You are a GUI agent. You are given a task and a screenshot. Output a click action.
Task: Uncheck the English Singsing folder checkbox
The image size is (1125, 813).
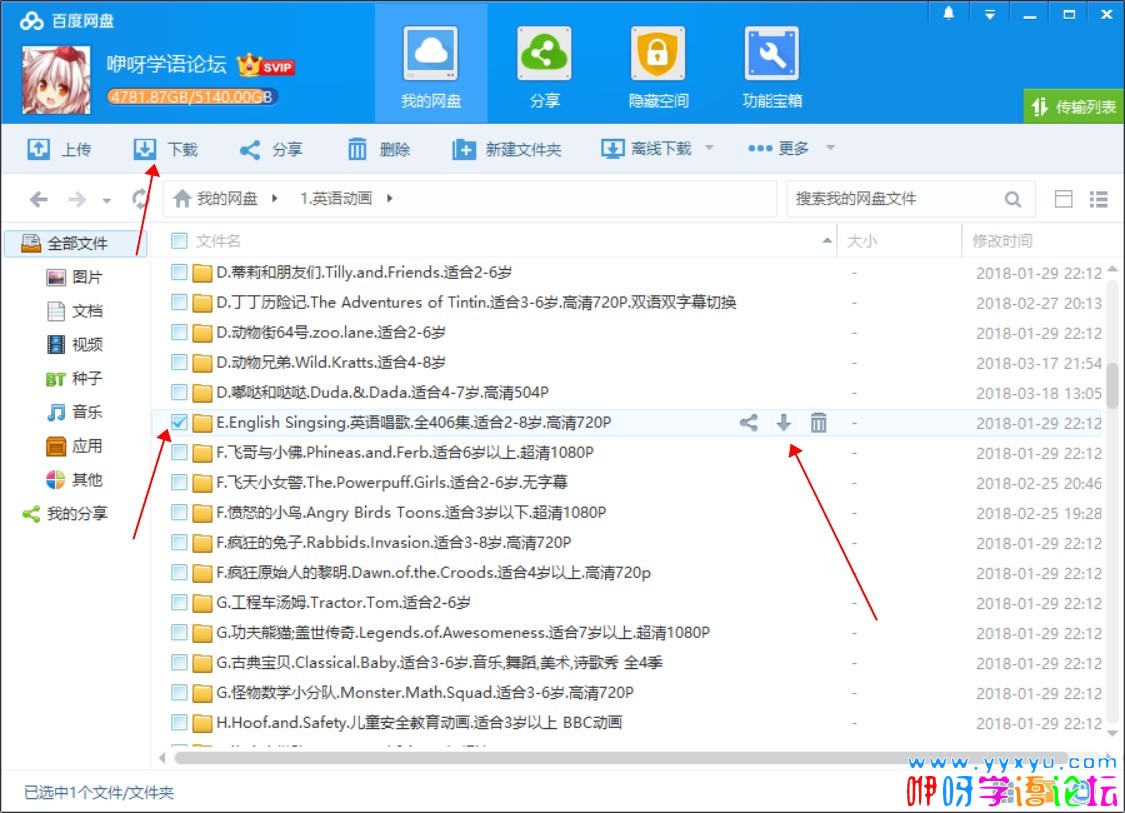[x=179, y=423]
